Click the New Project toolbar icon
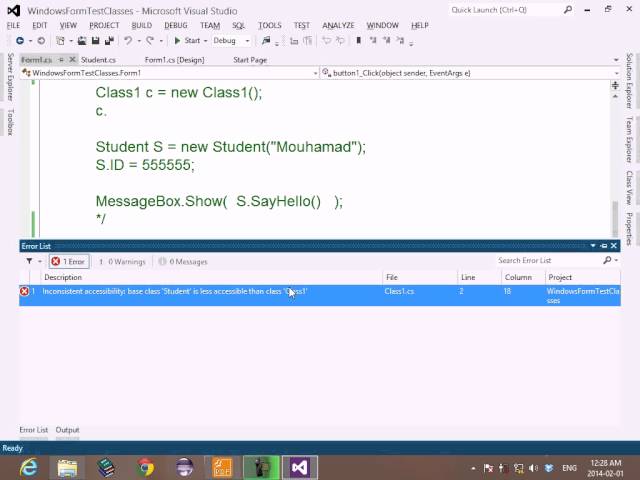Viewport: 640px width, 480px height. [60, 40]
